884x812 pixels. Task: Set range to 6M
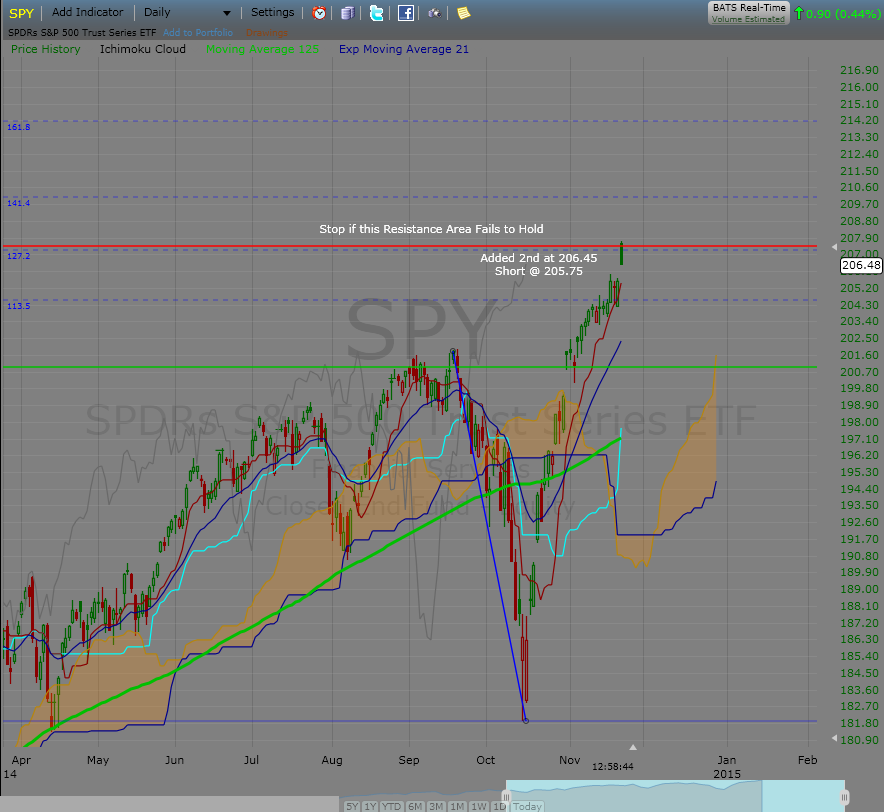415,806
